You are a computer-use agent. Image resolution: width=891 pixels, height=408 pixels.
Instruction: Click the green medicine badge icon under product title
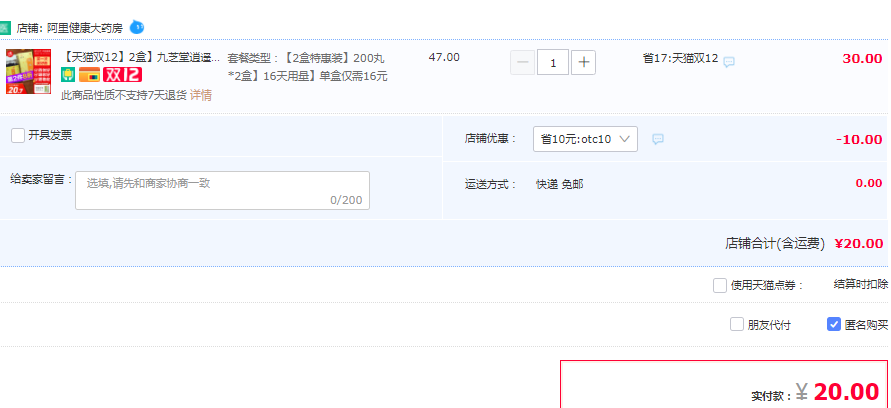[68, 74]
